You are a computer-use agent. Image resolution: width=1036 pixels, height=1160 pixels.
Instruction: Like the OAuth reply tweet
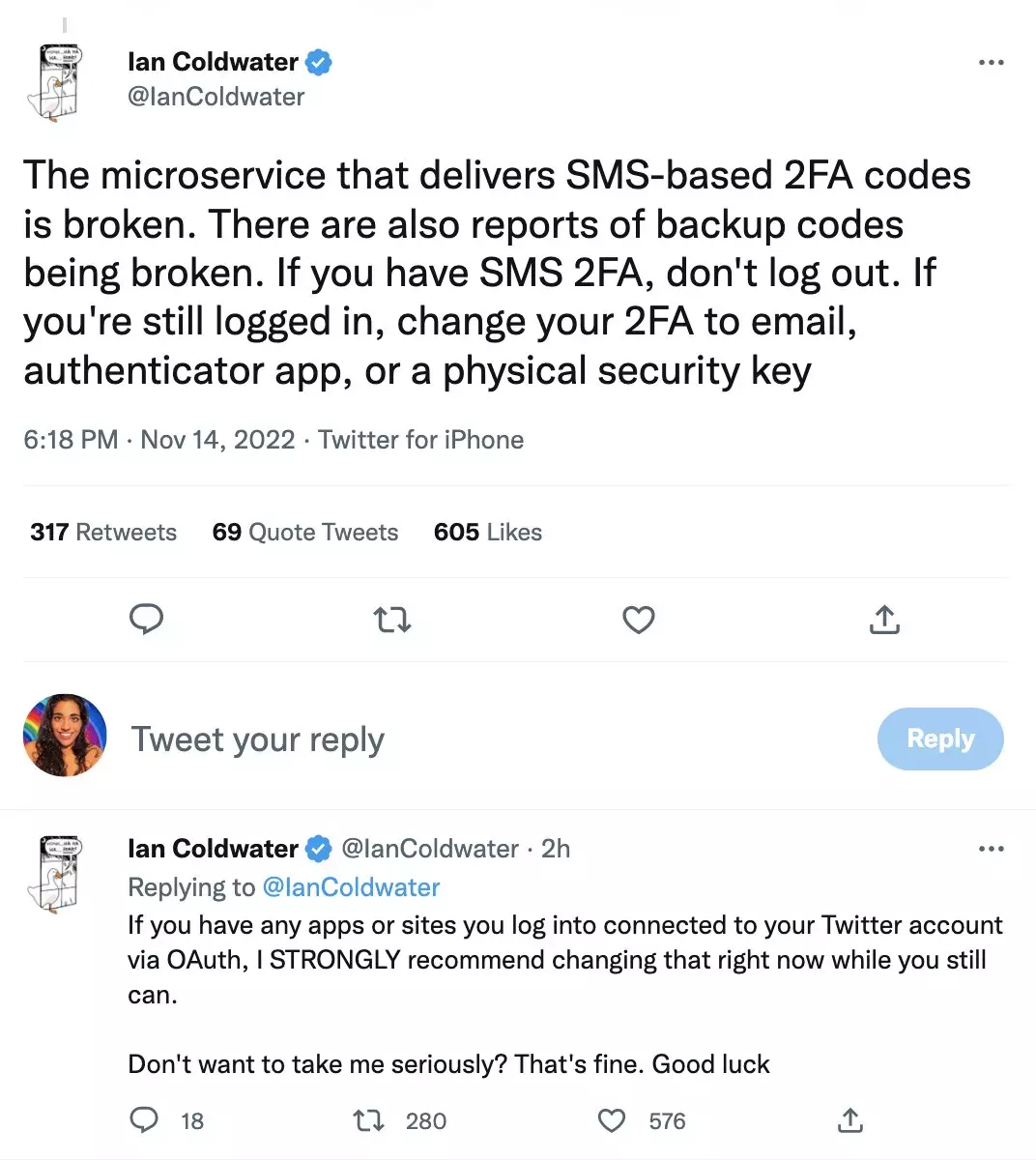(612, 1120)
